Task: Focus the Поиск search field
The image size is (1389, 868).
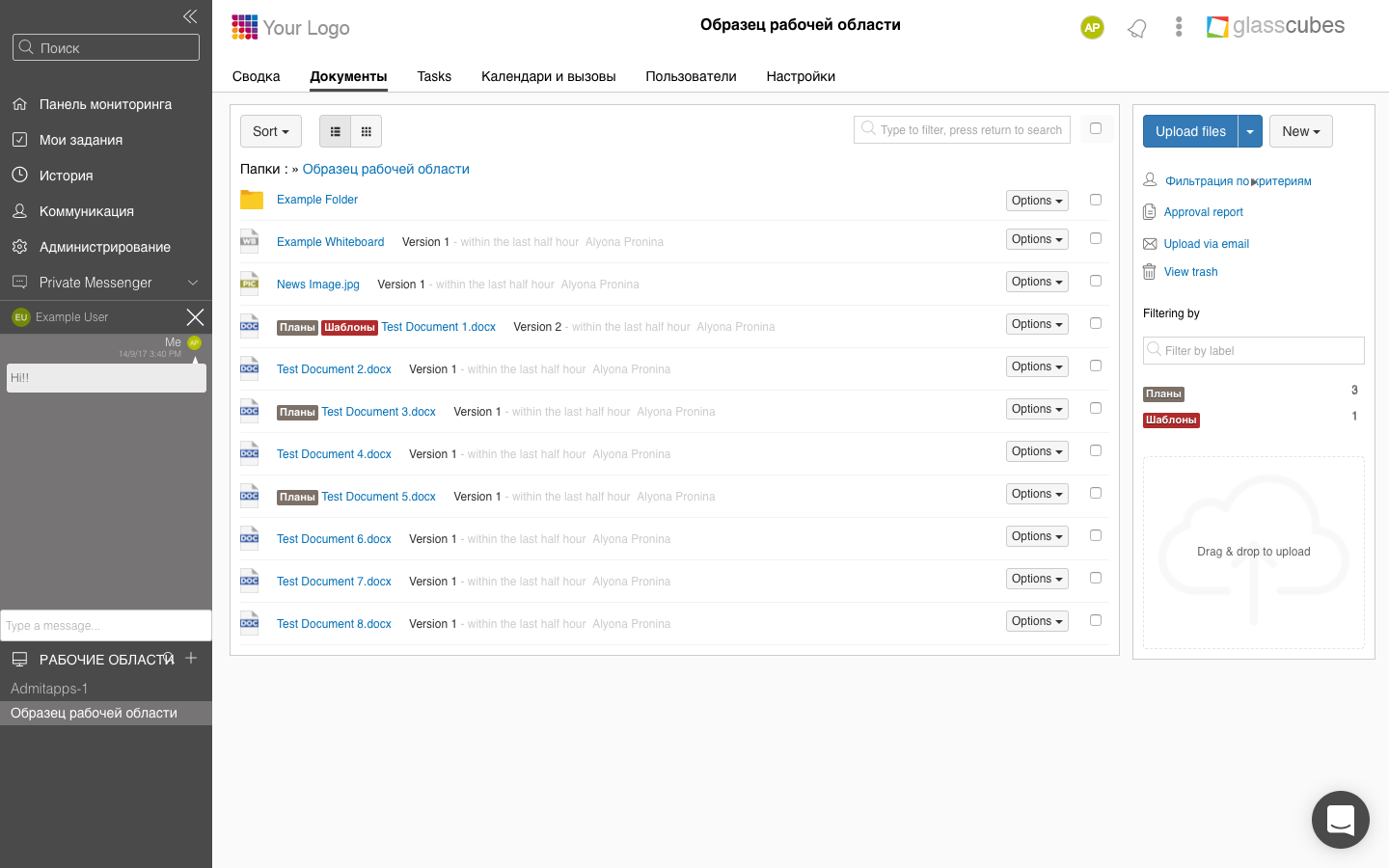Action: coord(106,47)
